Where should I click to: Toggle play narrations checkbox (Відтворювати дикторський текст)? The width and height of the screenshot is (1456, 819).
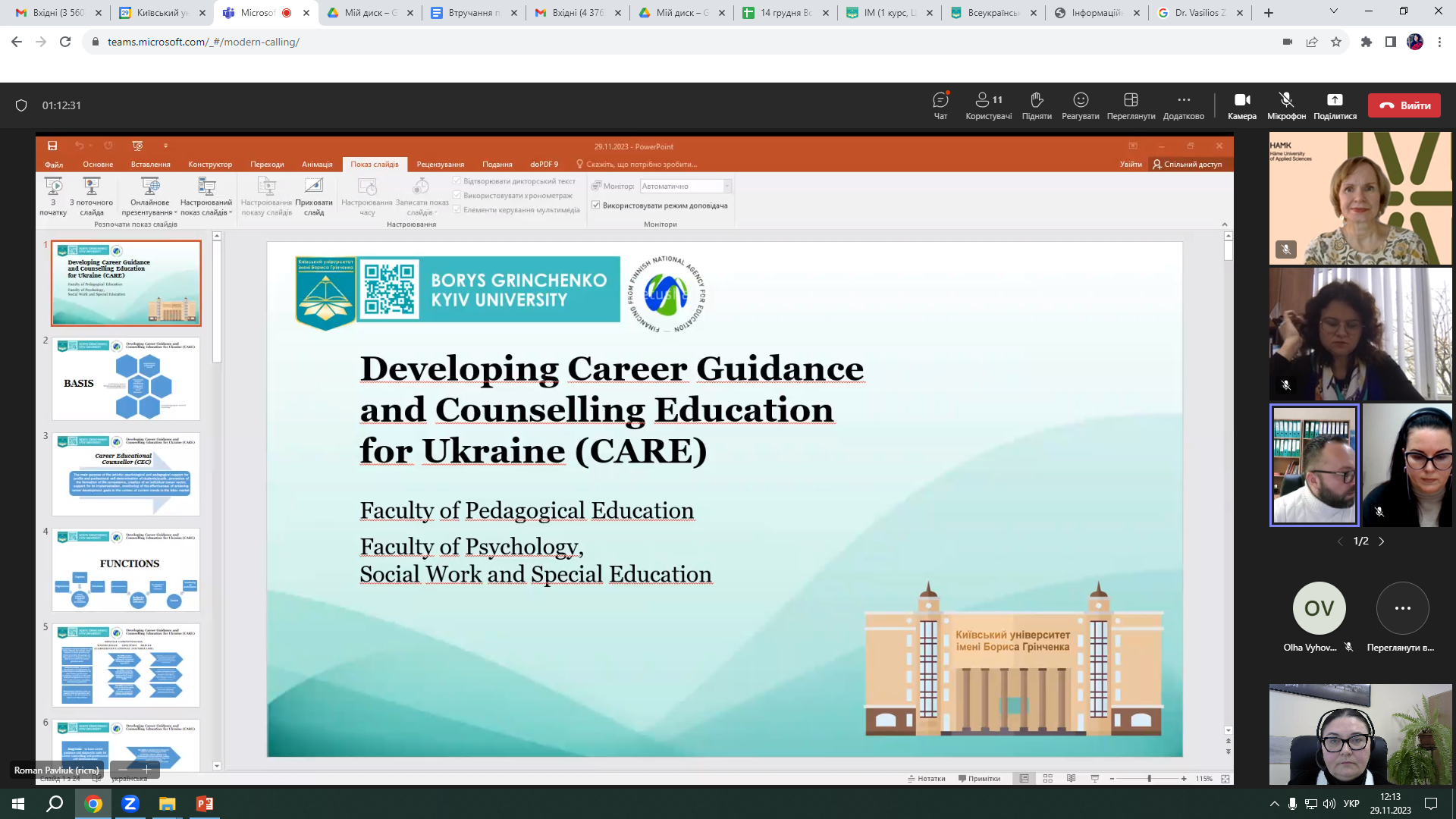pos(457,181)
